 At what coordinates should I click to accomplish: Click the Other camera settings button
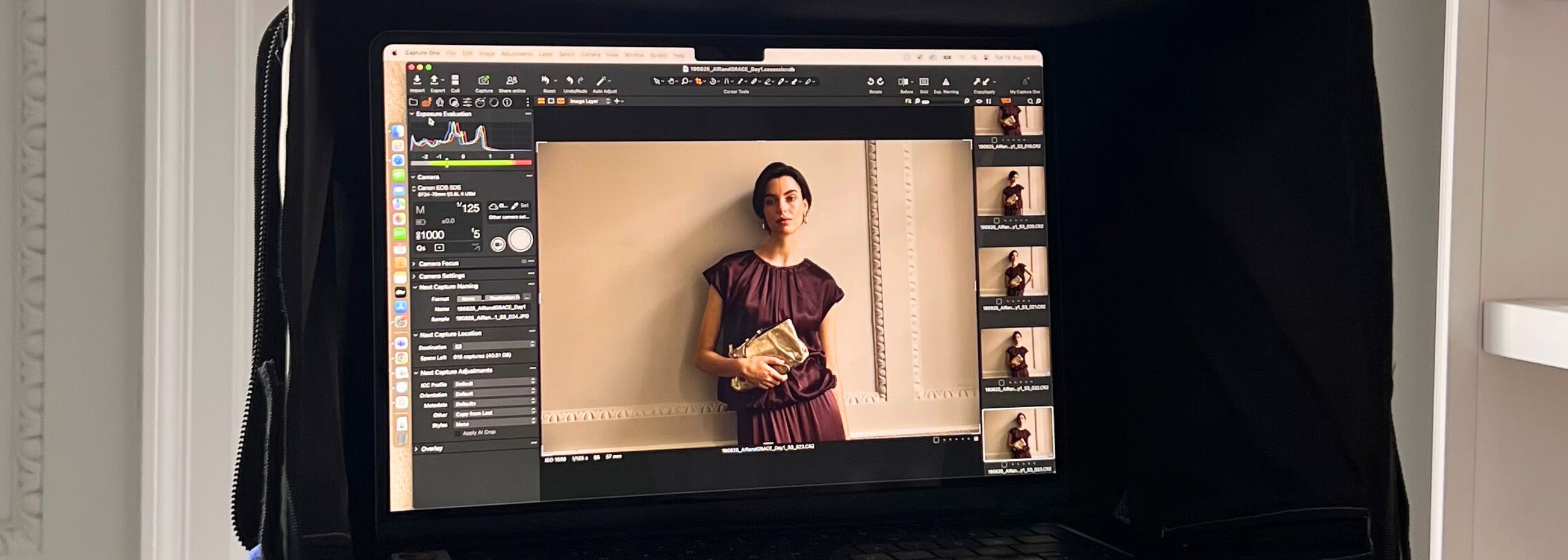[509, 217]
